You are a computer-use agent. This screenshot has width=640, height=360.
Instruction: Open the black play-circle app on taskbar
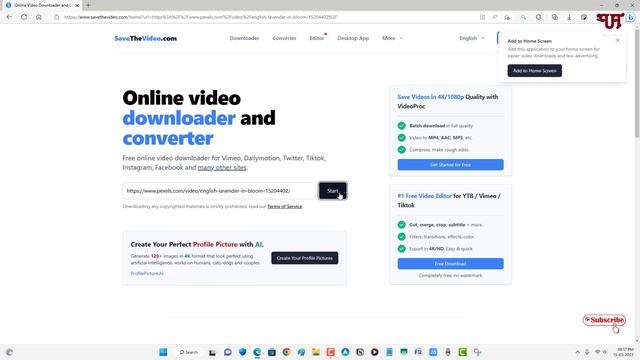[374, 352]
